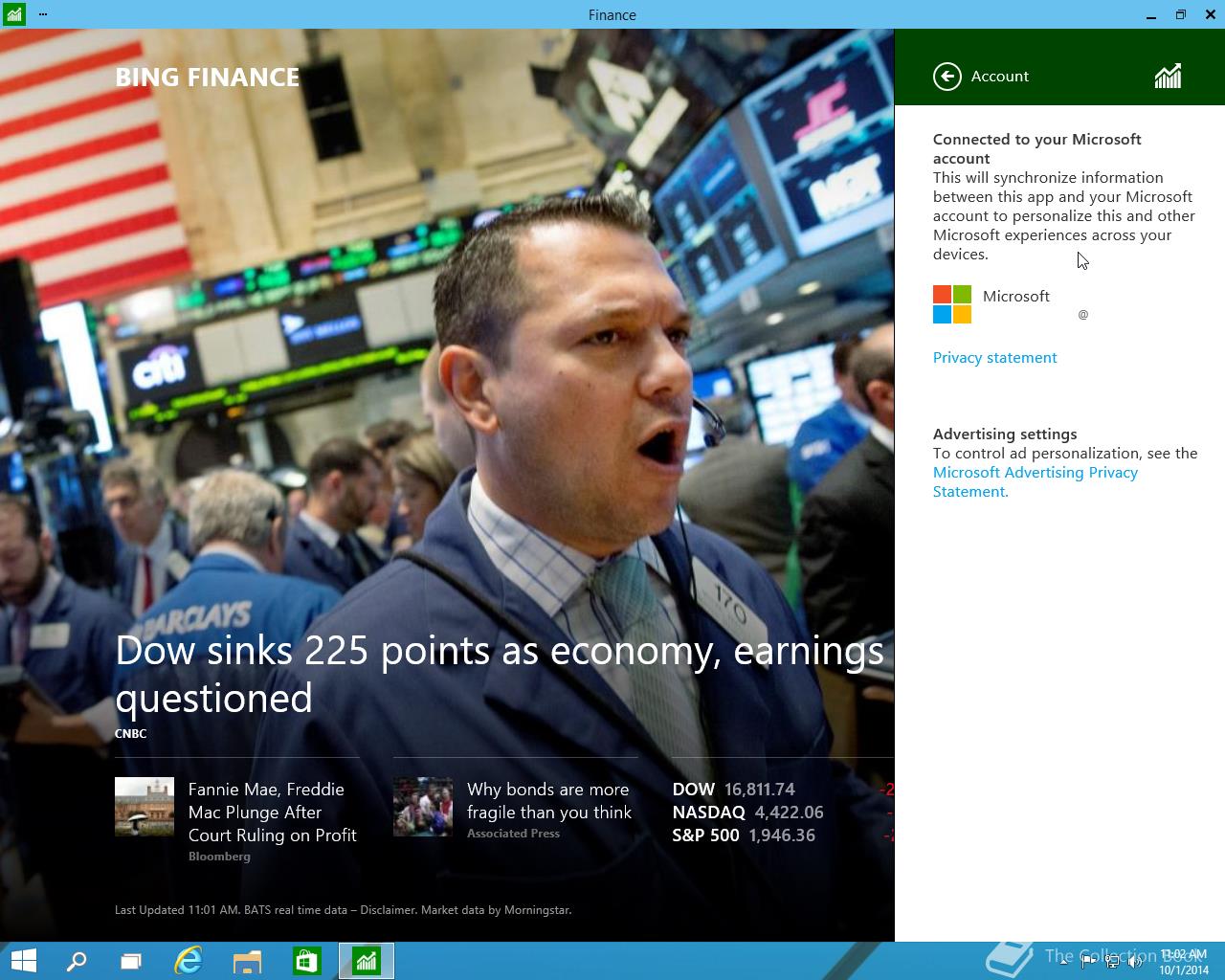Open Fannie Mae, Freddie Mac article
1225x980 pixels.
(x=272, y=812)
